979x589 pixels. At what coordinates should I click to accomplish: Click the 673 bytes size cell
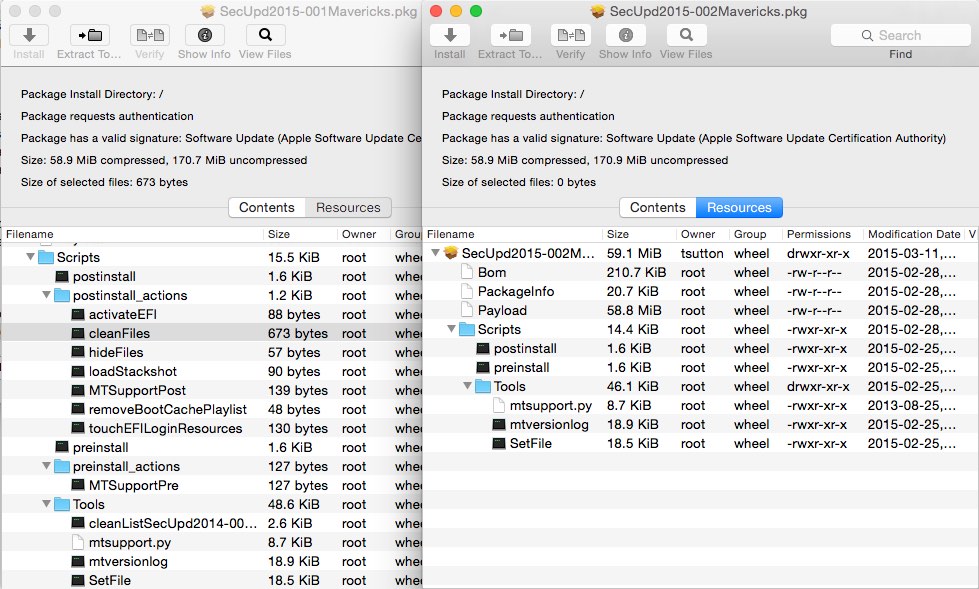(298, 334)
